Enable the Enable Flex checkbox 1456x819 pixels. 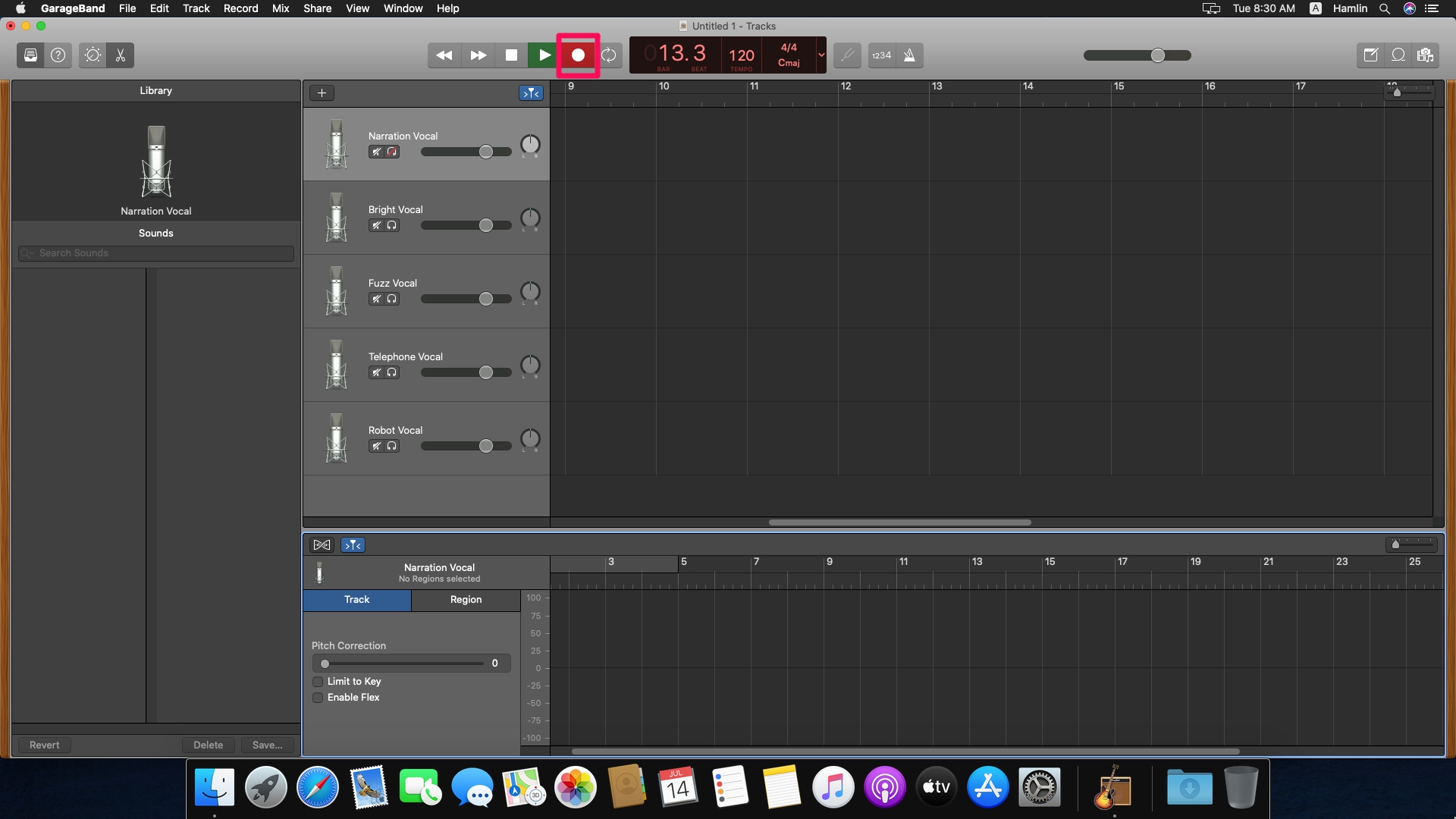[x=318, y=698]
